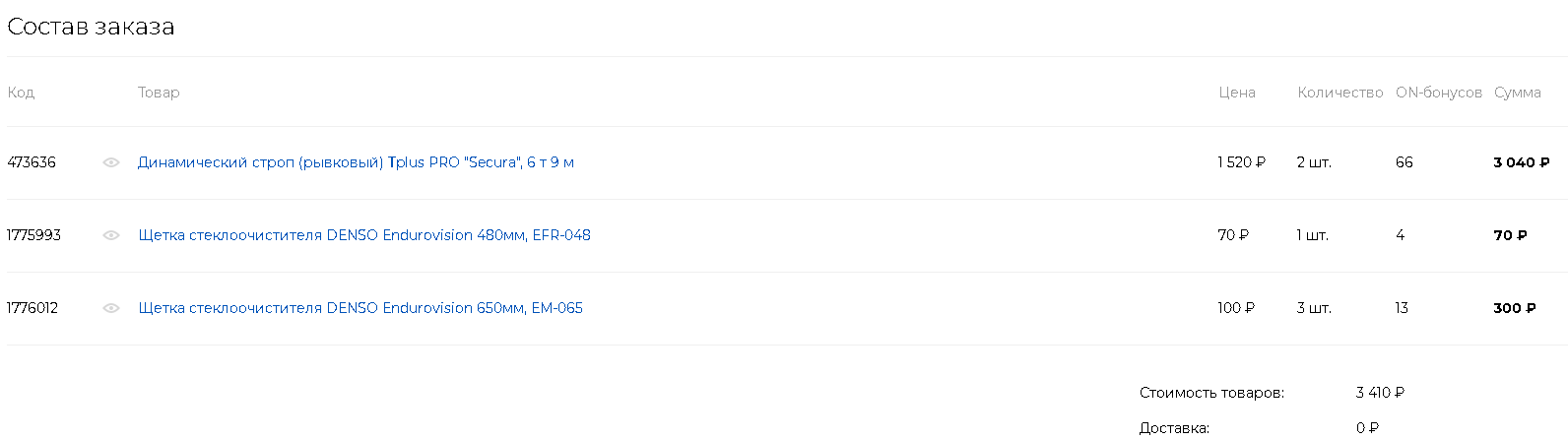Image resolution: width=1568 pixels, height=440 pixels.
Task: Click the Товар column header
Action: pyautogui.click(x=159, y=93)
